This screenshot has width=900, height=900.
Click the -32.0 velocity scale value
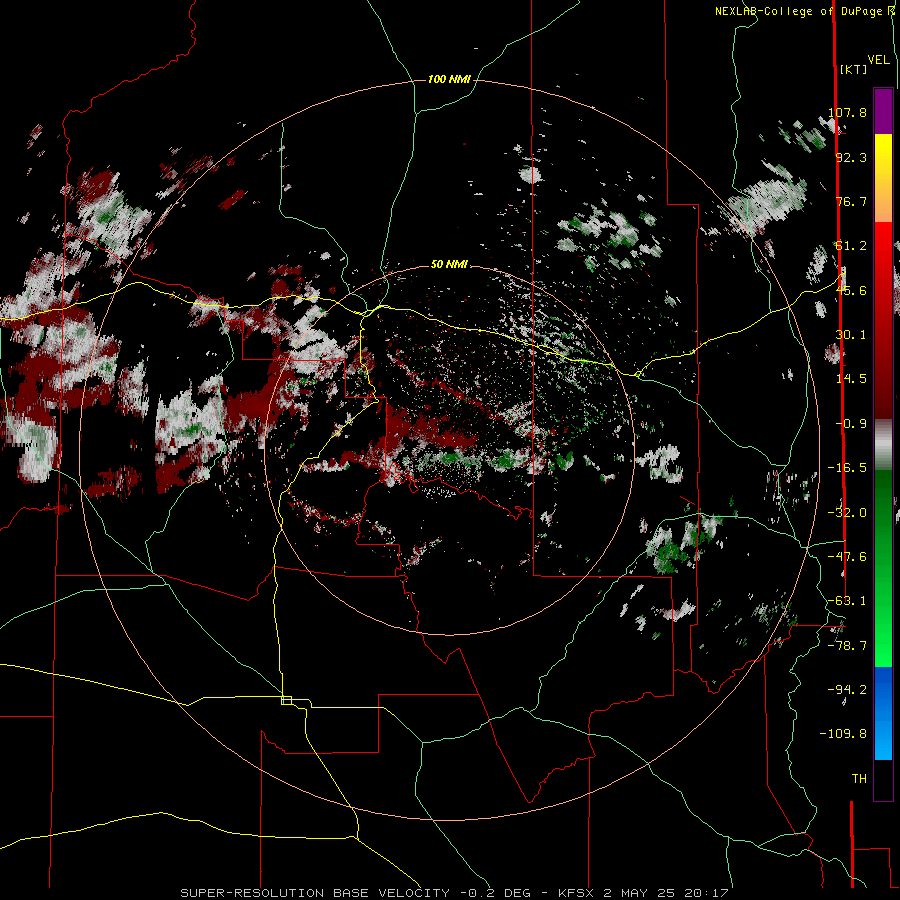848,513
